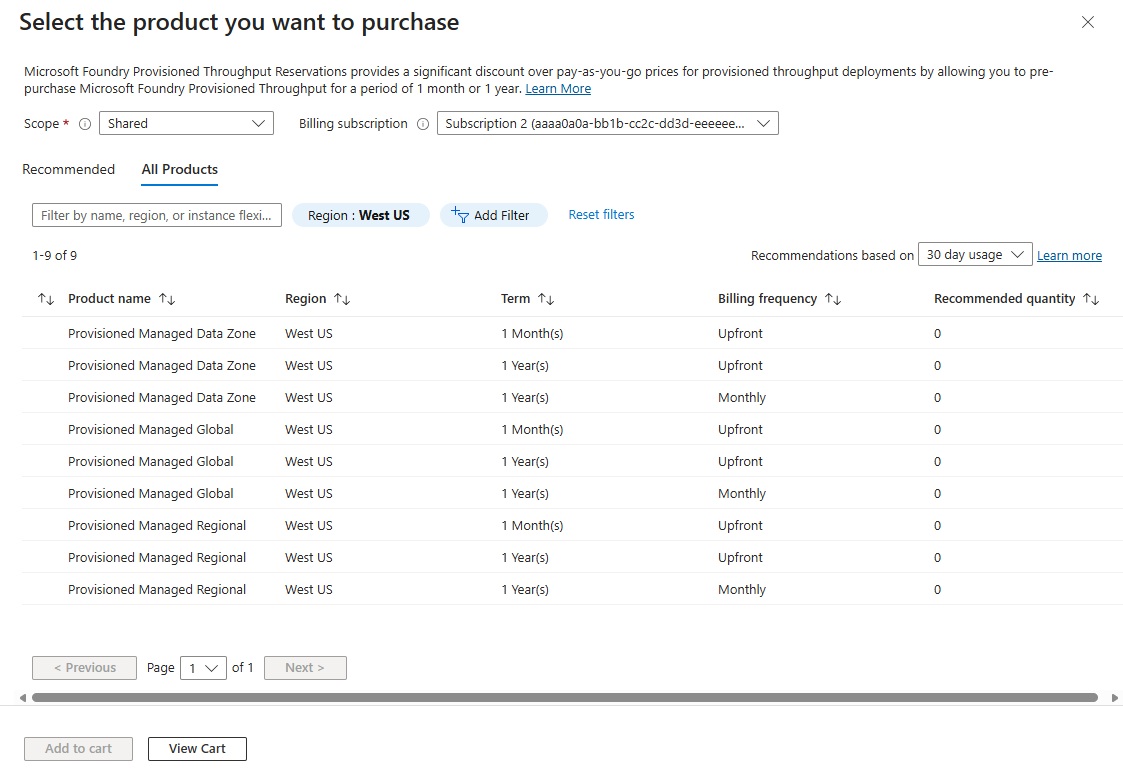
Task: Click Monthly in the Provisioned Managed Global row
Action: tap(742, 494)
